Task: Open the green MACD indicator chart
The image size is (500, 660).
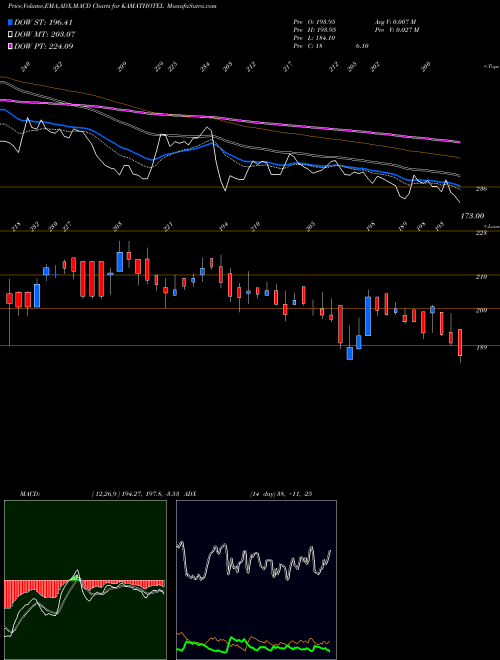Action: click(x=85, y=580)
